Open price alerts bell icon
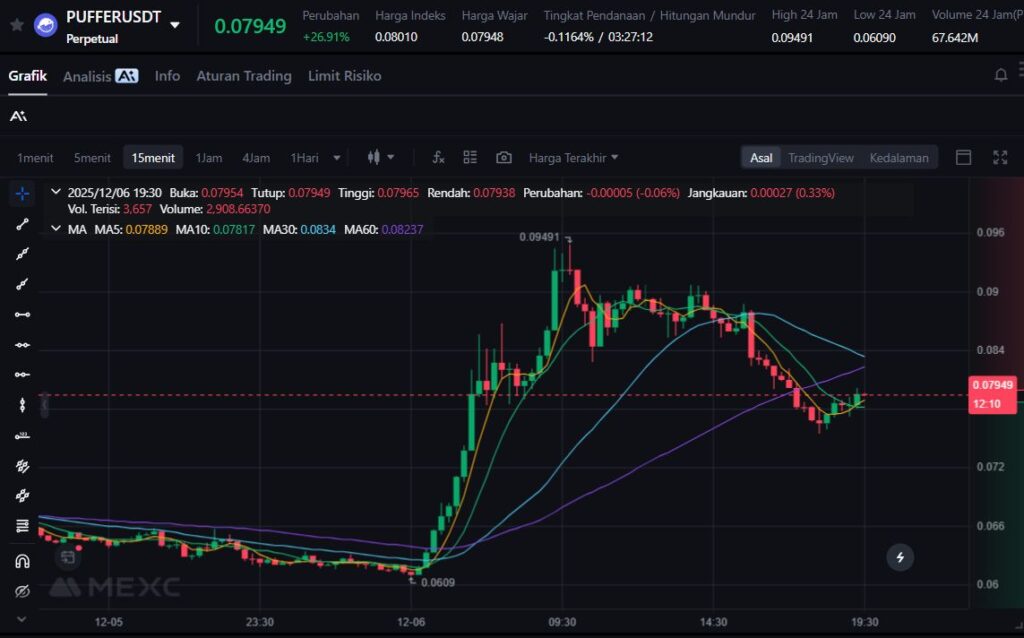 coord(1001,75)
